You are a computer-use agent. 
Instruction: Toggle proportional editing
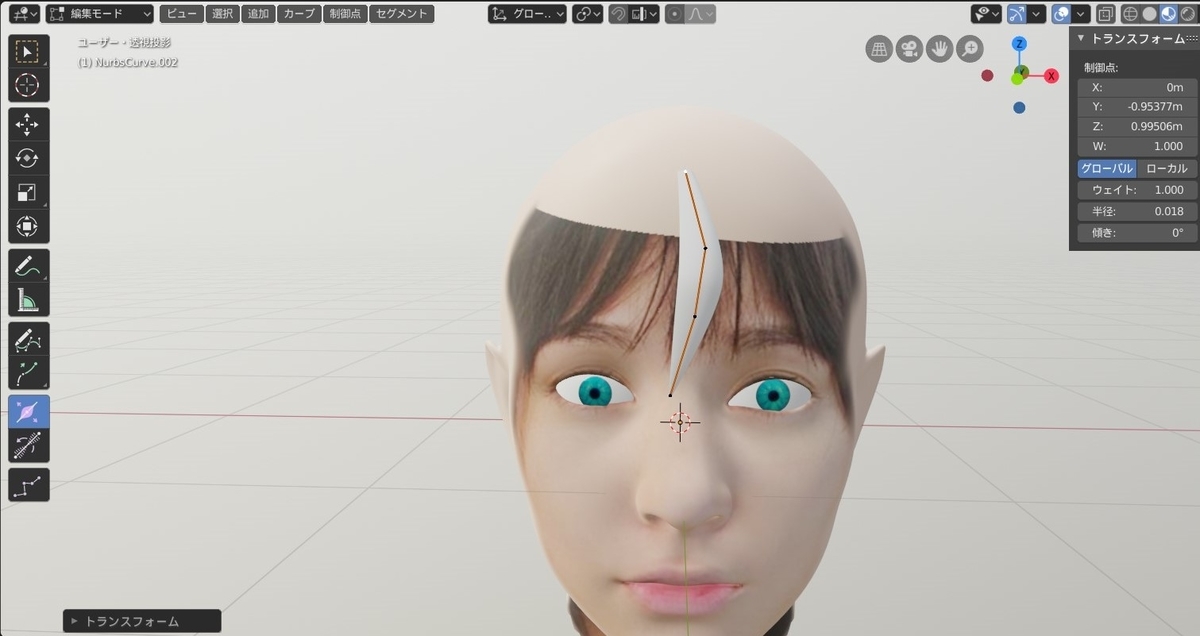point(674,14)
